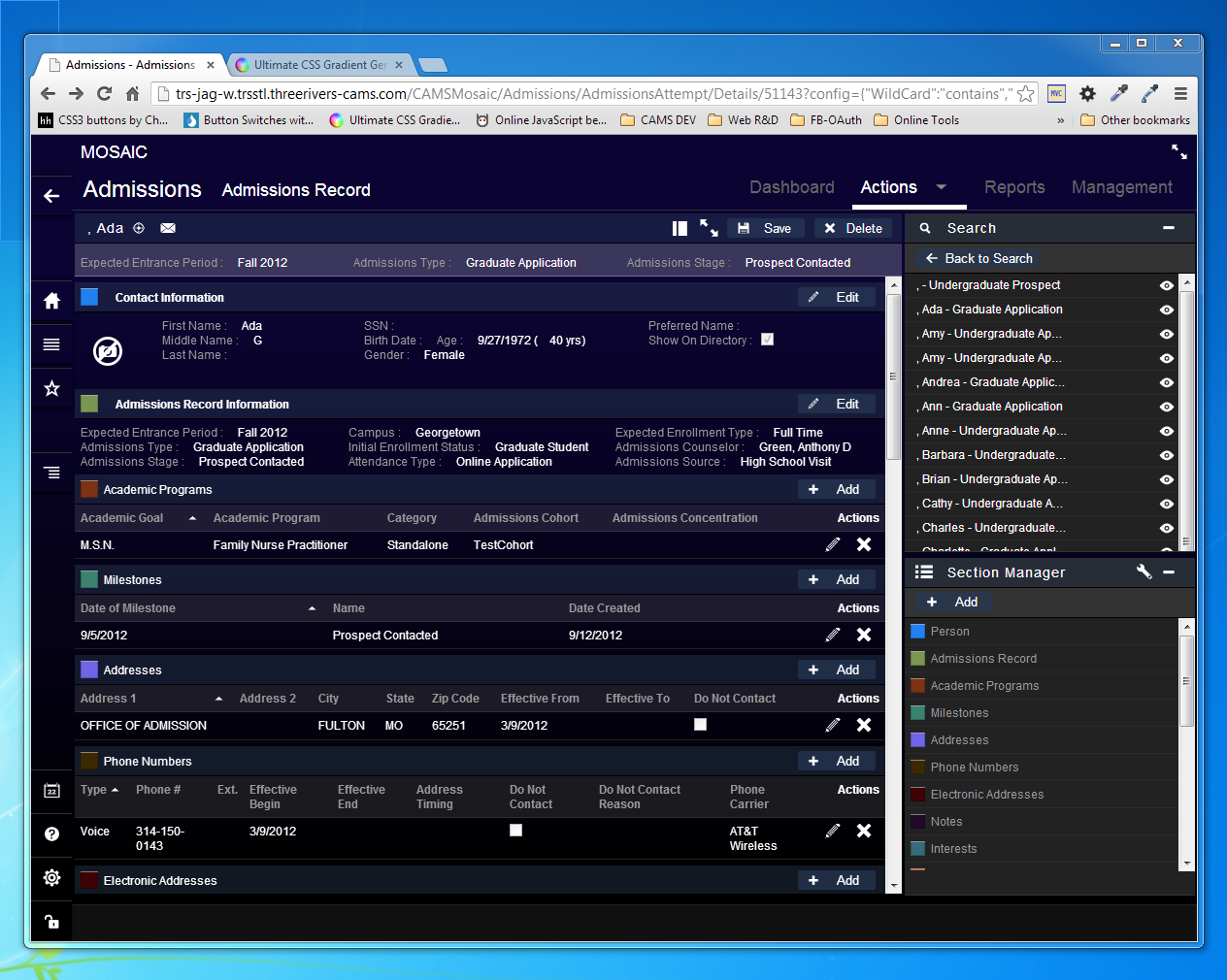Viewport: 1227px width, 980px height.
Task: Edit the Family Nurse Practitioner program row
Action: pos(832,545)
